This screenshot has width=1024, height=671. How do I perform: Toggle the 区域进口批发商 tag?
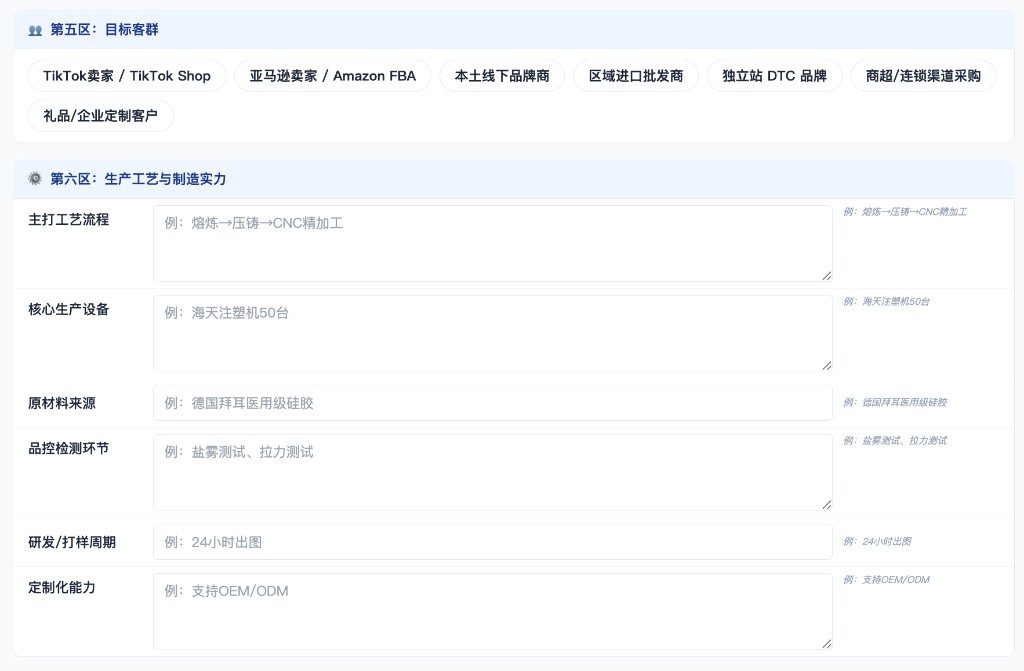(635, 76)
